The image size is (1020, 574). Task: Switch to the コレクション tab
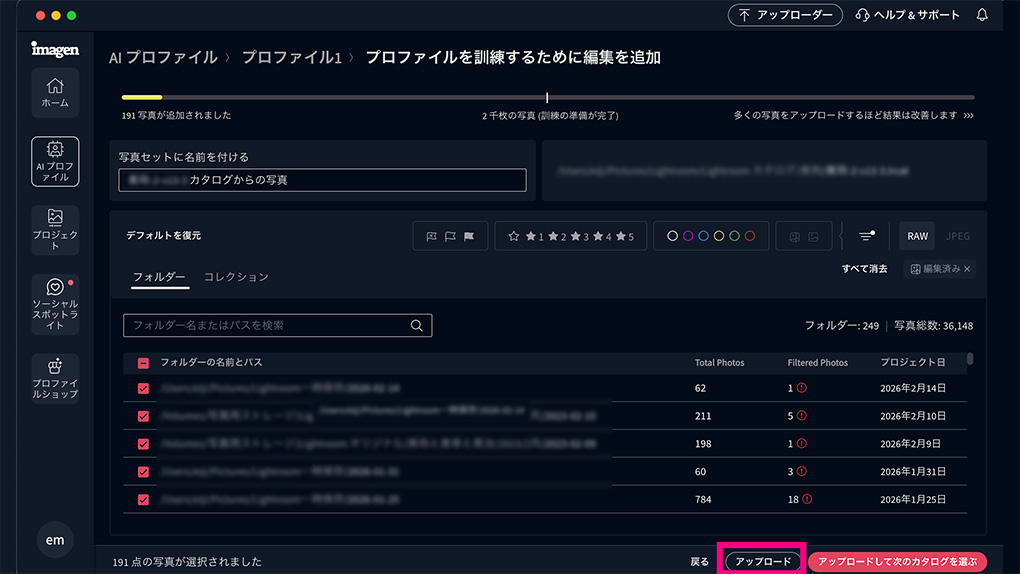click(x=236, y=277)
